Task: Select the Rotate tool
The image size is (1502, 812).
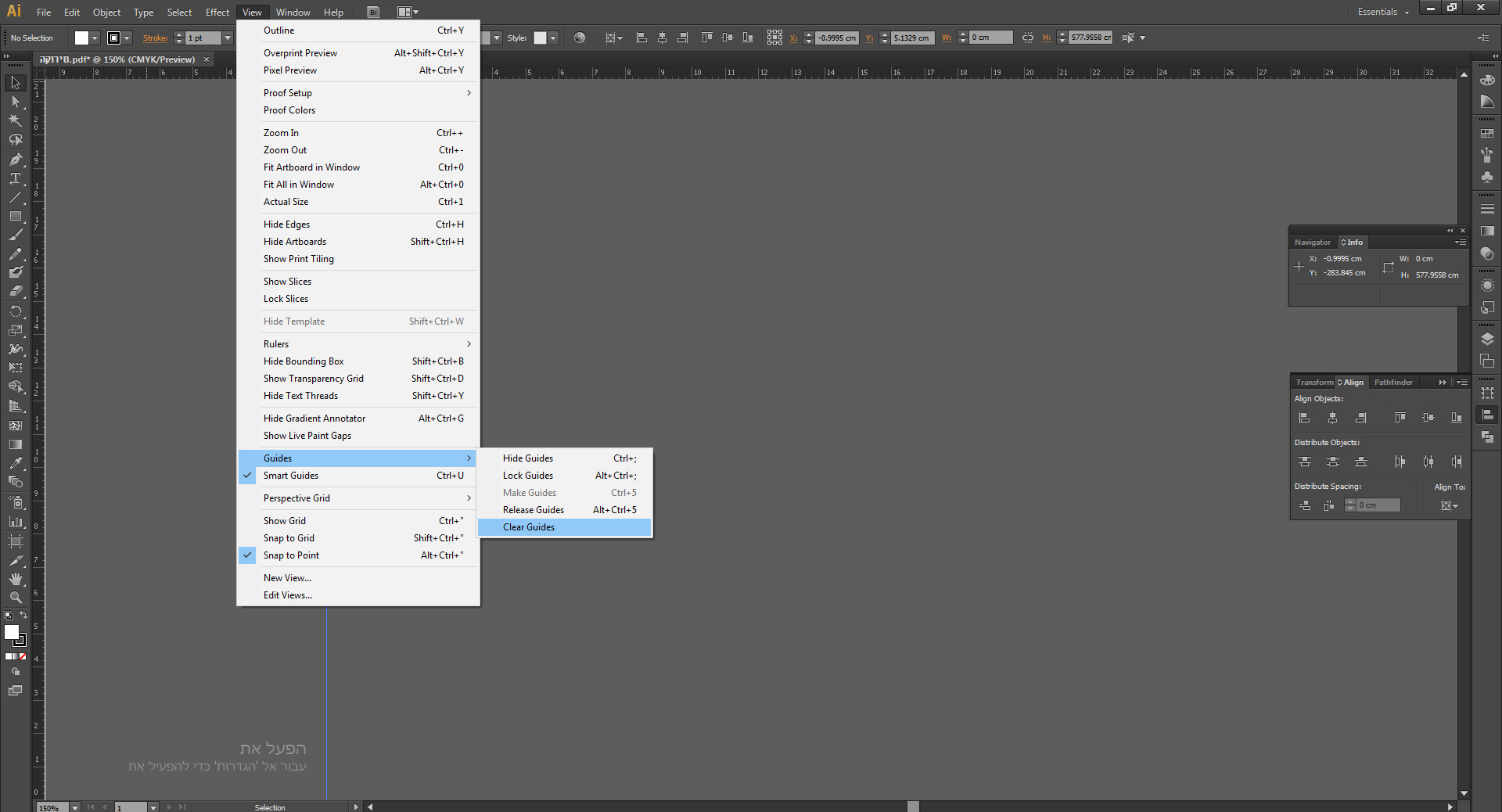Action: [x=16, y=311]
